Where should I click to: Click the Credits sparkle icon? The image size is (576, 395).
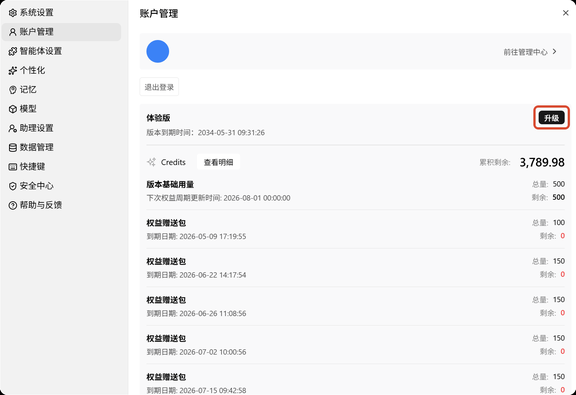pos(151,162)
